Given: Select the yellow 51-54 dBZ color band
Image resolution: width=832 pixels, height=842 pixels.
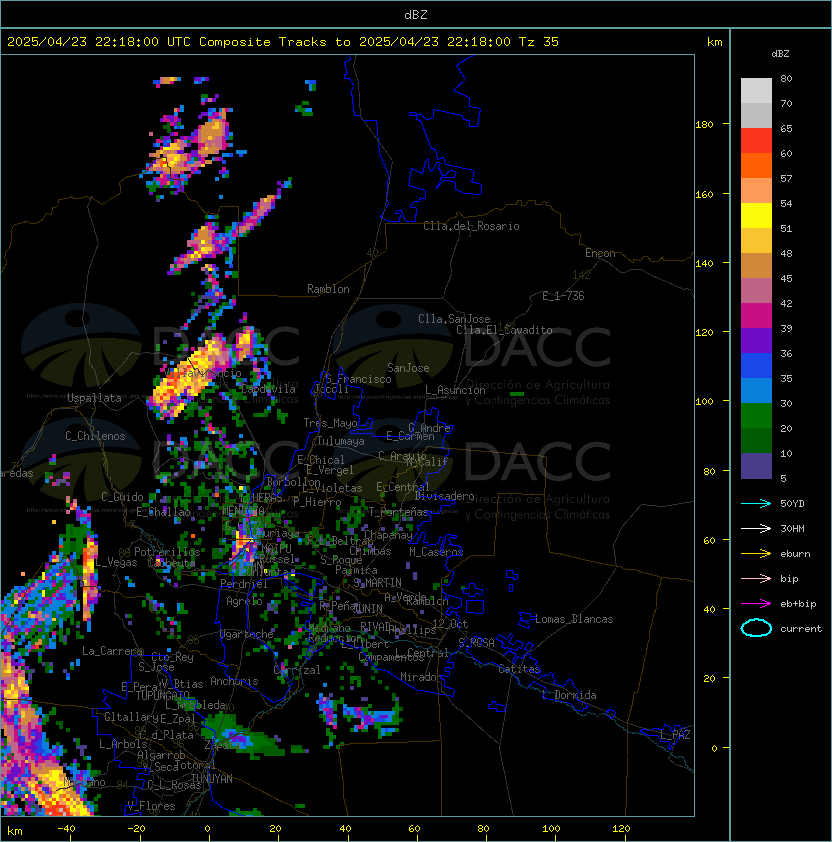Looking at the screenshot, I should (x=756, y=216).
